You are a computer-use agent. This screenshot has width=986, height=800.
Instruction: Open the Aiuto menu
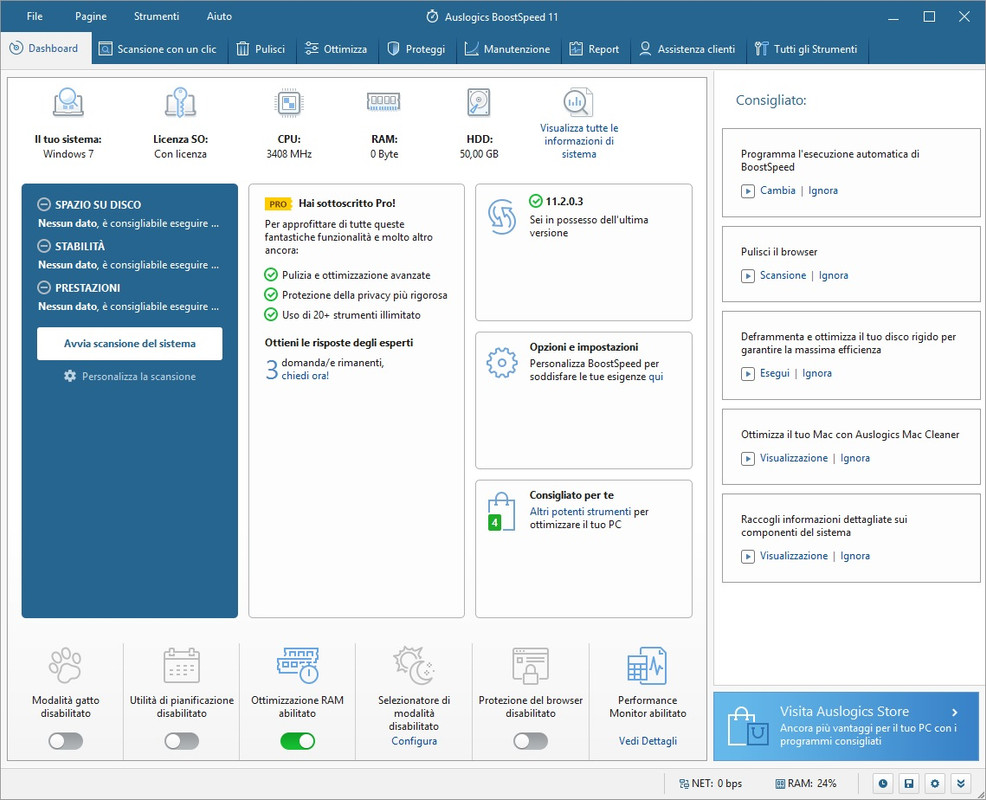219,16
